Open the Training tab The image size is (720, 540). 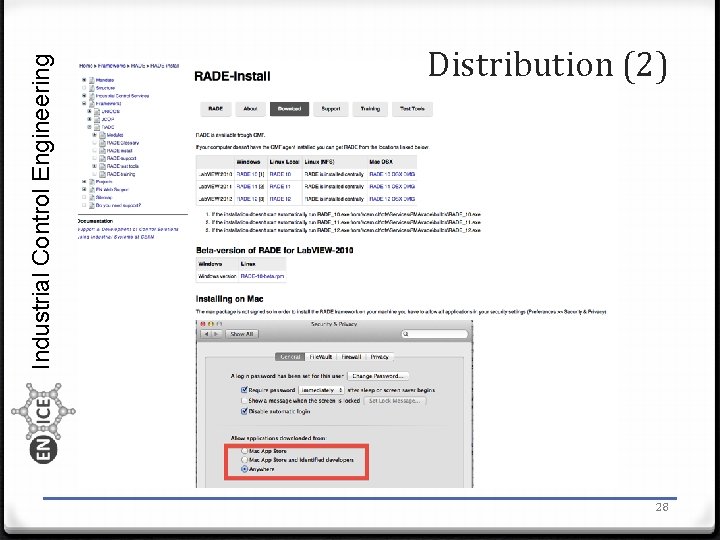[x=370, y=109]
